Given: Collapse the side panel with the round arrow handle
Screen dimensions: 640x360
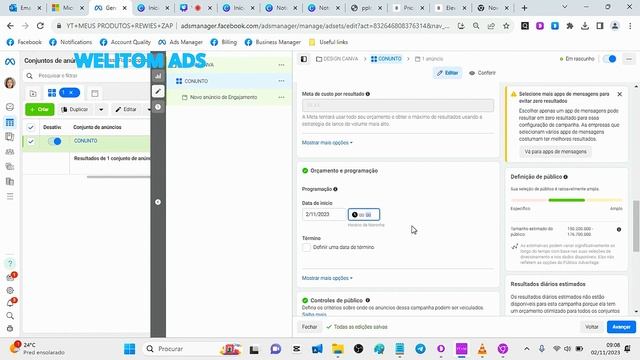Looking at the screenshot, I should click(x=158, y=202).
